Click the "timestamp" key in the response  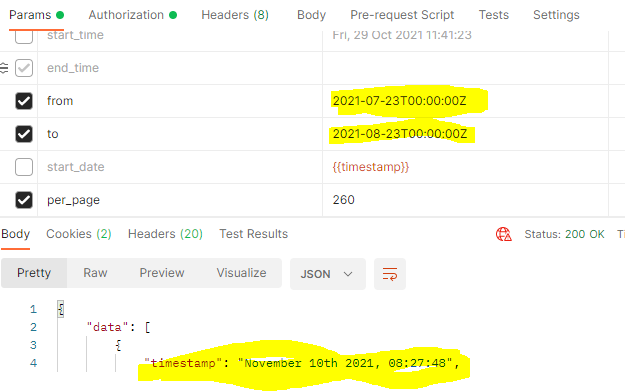(183, 363)
